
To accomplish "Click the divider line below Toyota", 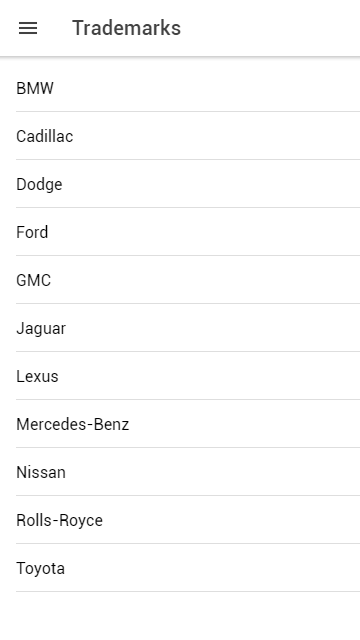I will [x=188, y=591].
